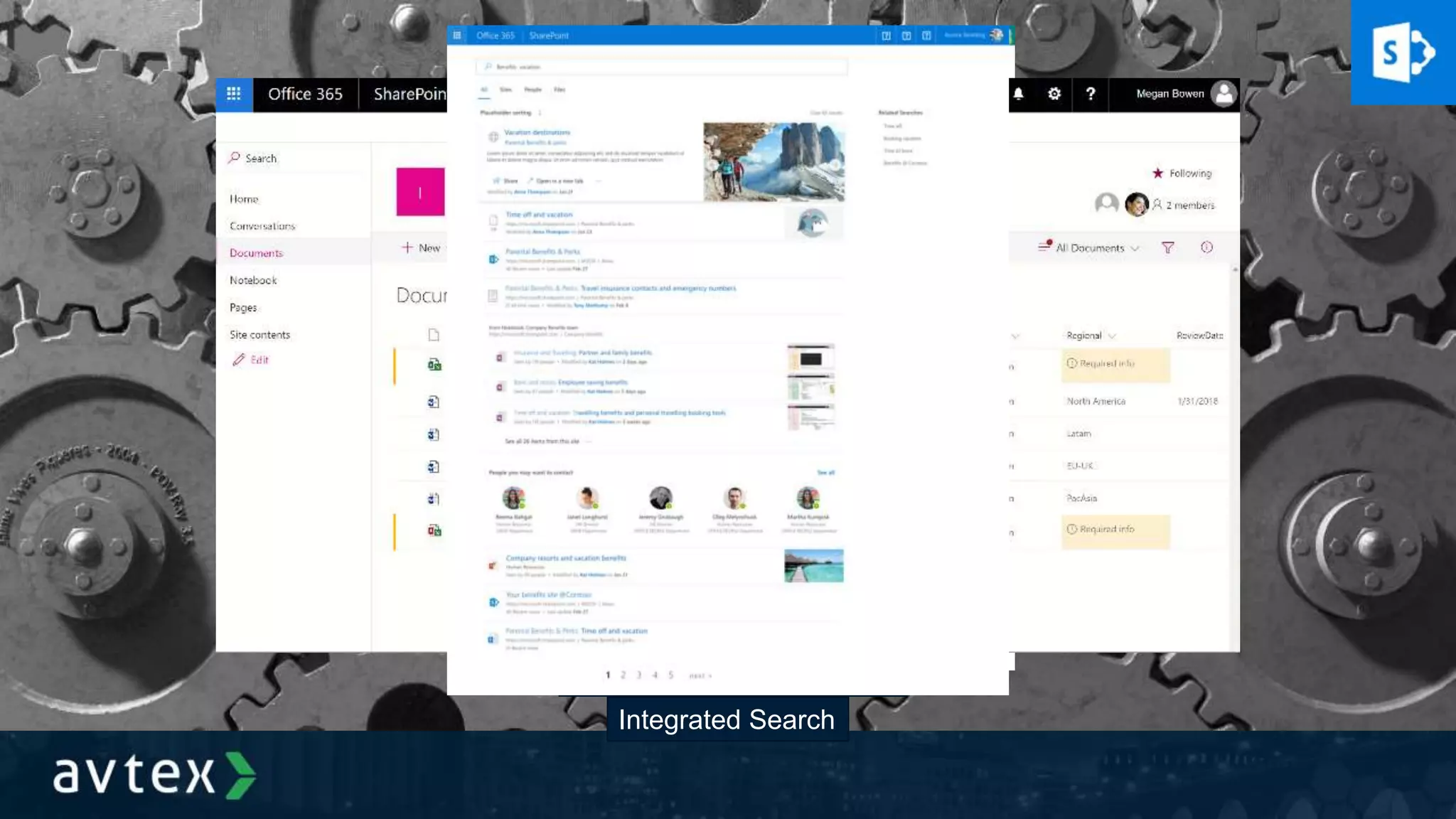
Task: Click the SharePoint logo in the slide corner
Action: (x=1403, y=53)
